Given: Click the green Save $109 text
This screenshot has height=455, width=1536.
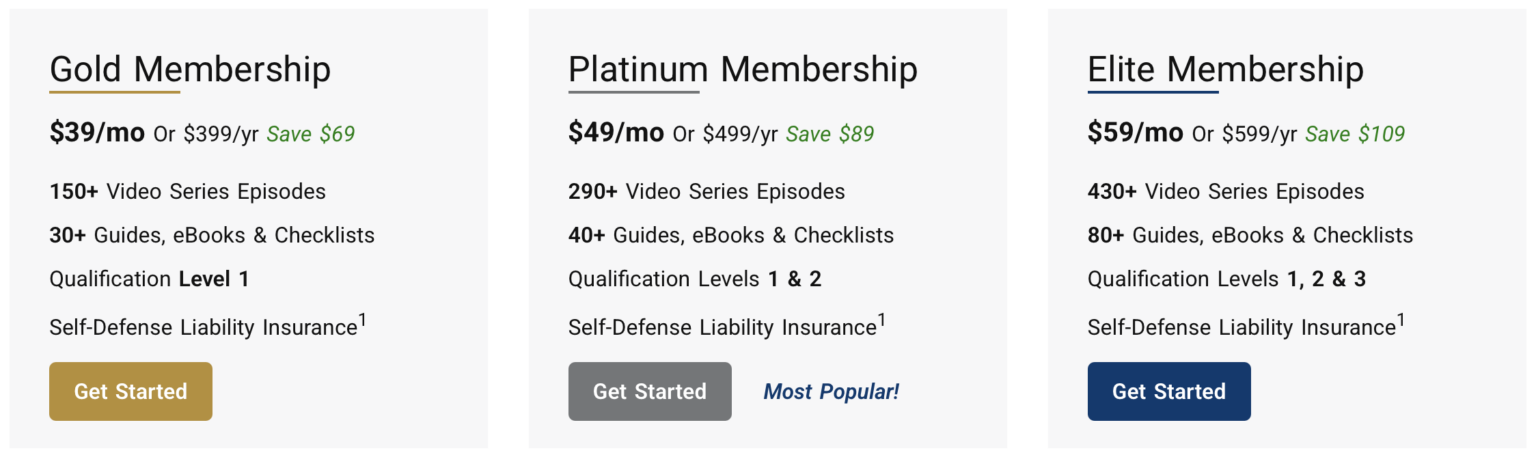Looking at the screenshot, I should (1355, 134).
